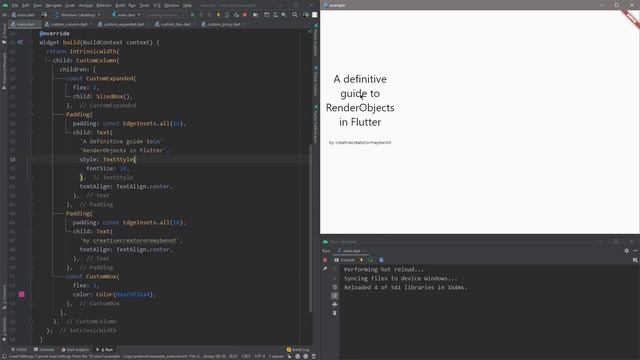Click the print icon in console sidebar
640x360 pixels.
click(x=335, y=304)
